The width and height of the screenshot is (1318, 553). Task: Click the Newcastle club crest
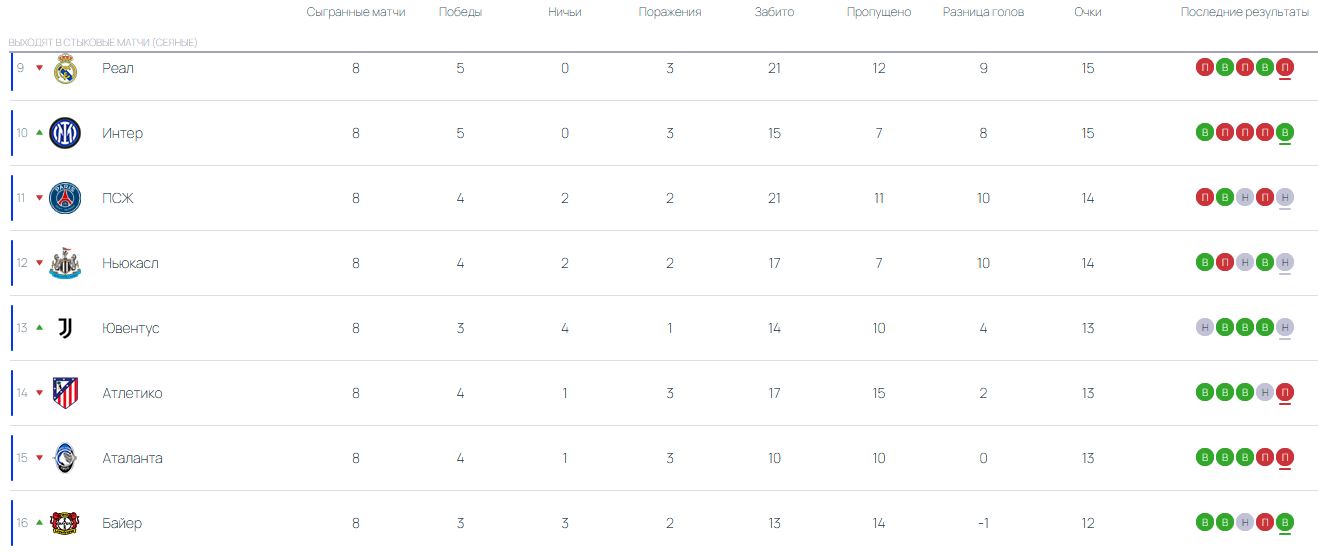65,263
